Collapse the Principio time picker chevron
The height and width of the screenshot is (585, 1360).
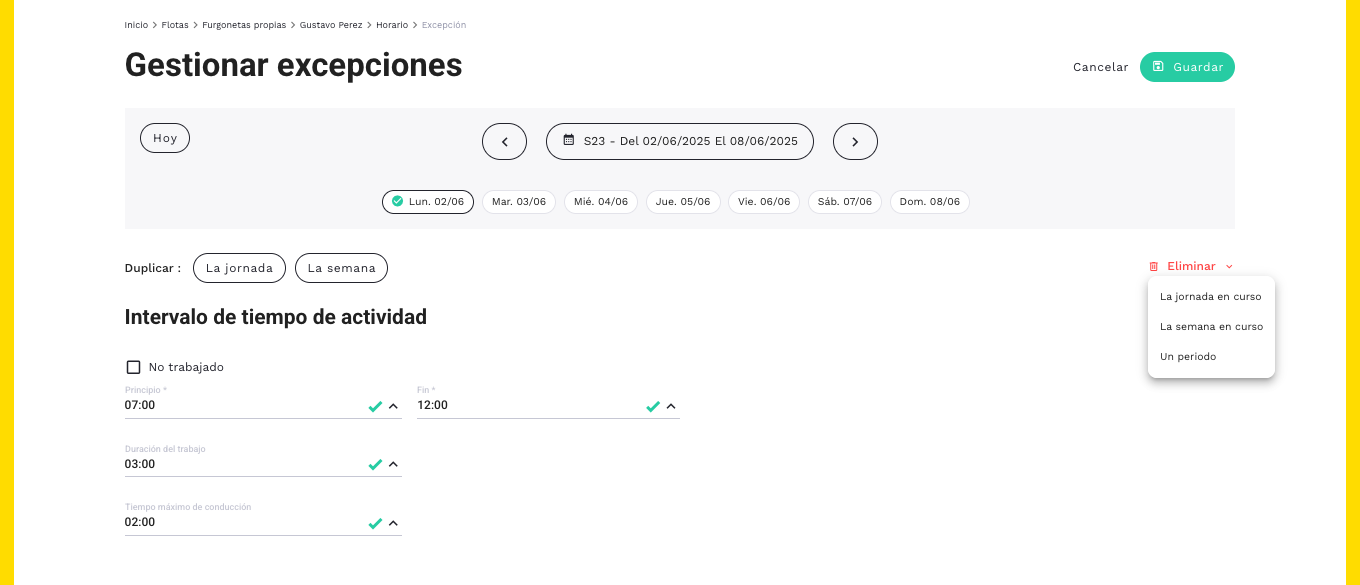click(x=393, y=406)
